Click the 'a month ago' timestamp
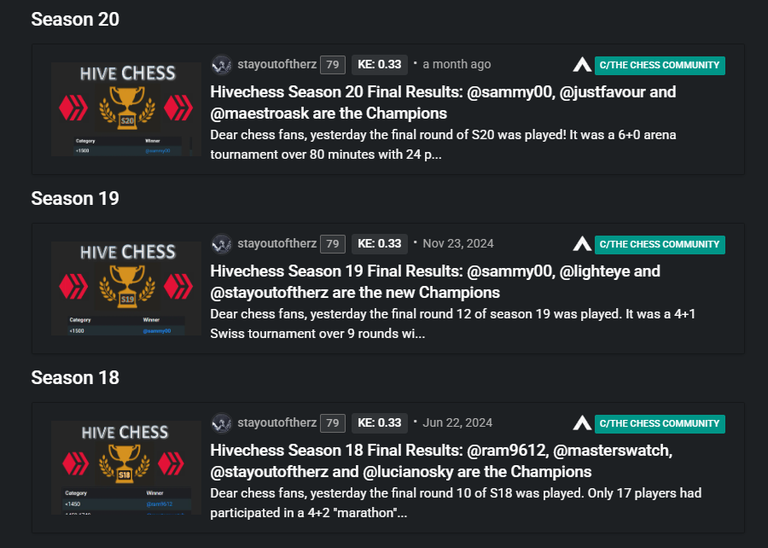Image resolution: width=768 pixels, height=548 pixels. [456, 65]
